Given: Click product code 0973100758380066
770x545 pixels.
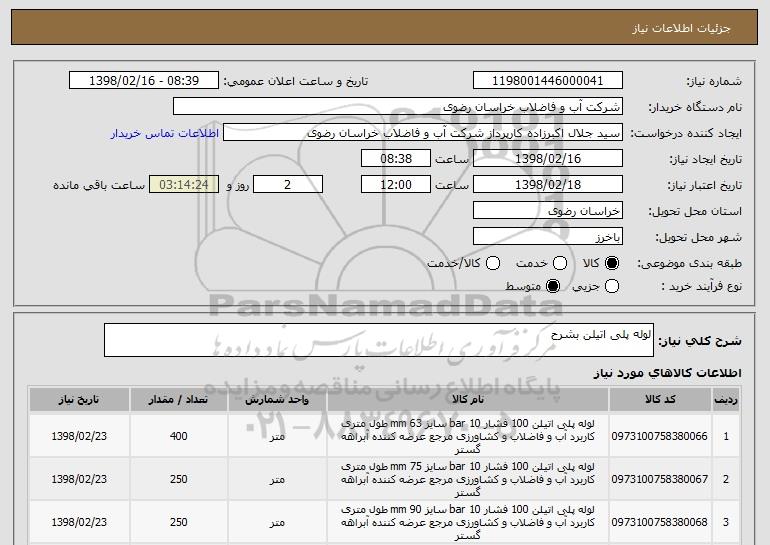Looking at the screenshot, I should [x=660, y=436].
